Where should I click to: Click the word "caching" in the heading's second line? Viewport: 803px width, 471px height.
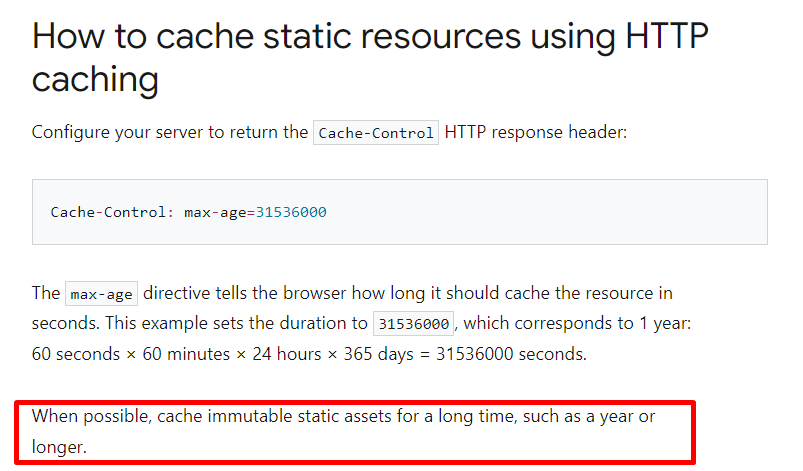(x=95, y=79)
